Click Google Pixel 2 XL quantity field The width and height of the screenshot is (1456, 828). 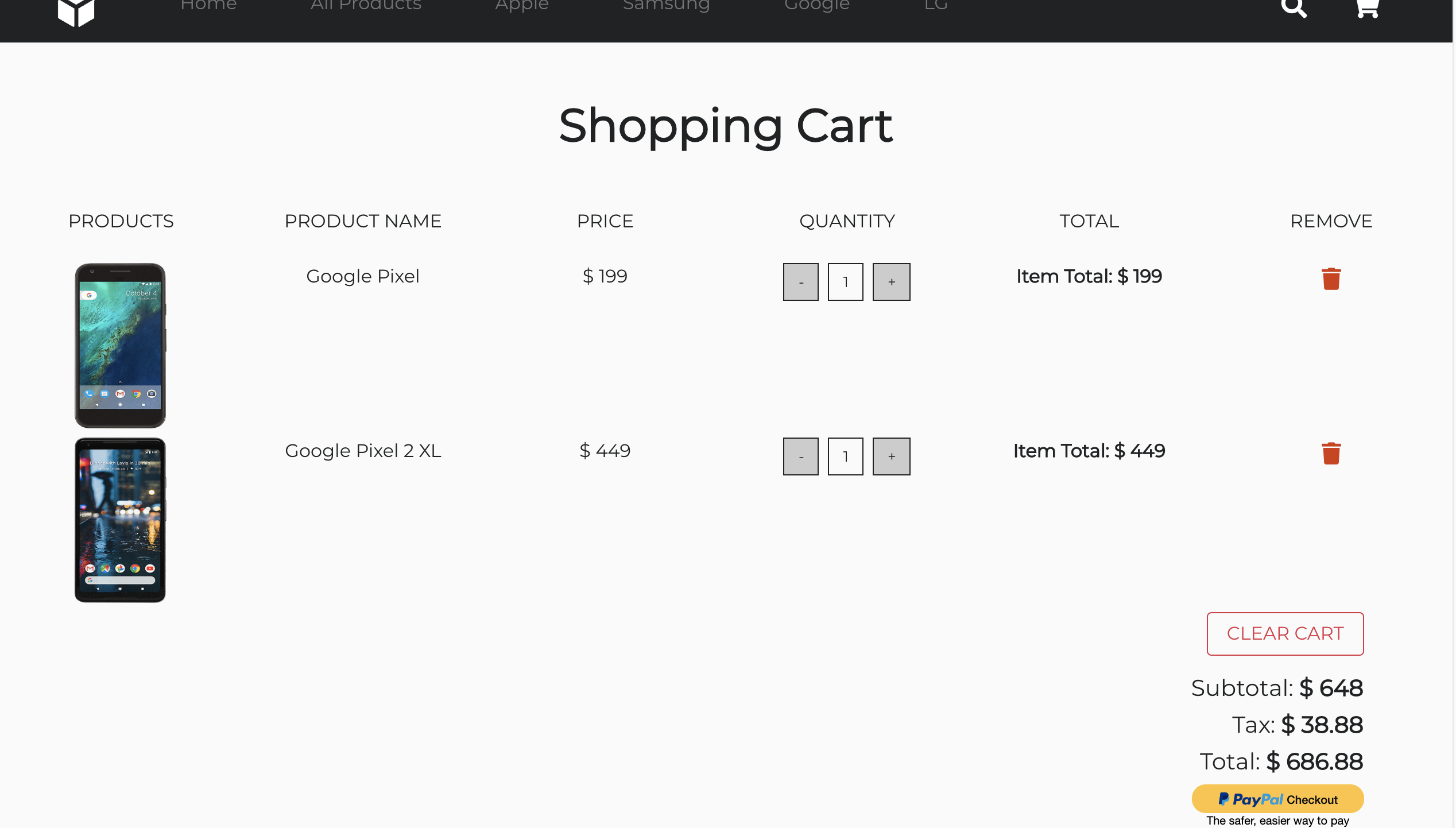click(845, 456)
